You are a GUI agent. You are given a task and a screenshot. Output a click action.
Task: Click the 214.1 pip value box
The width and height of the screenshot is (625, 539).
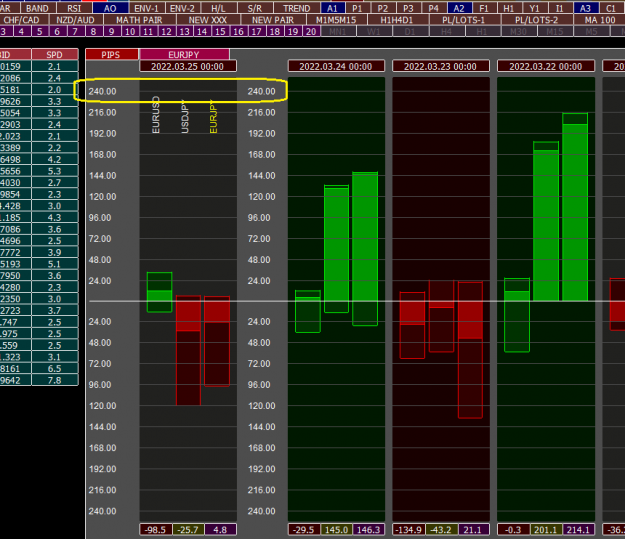(578, 529)
